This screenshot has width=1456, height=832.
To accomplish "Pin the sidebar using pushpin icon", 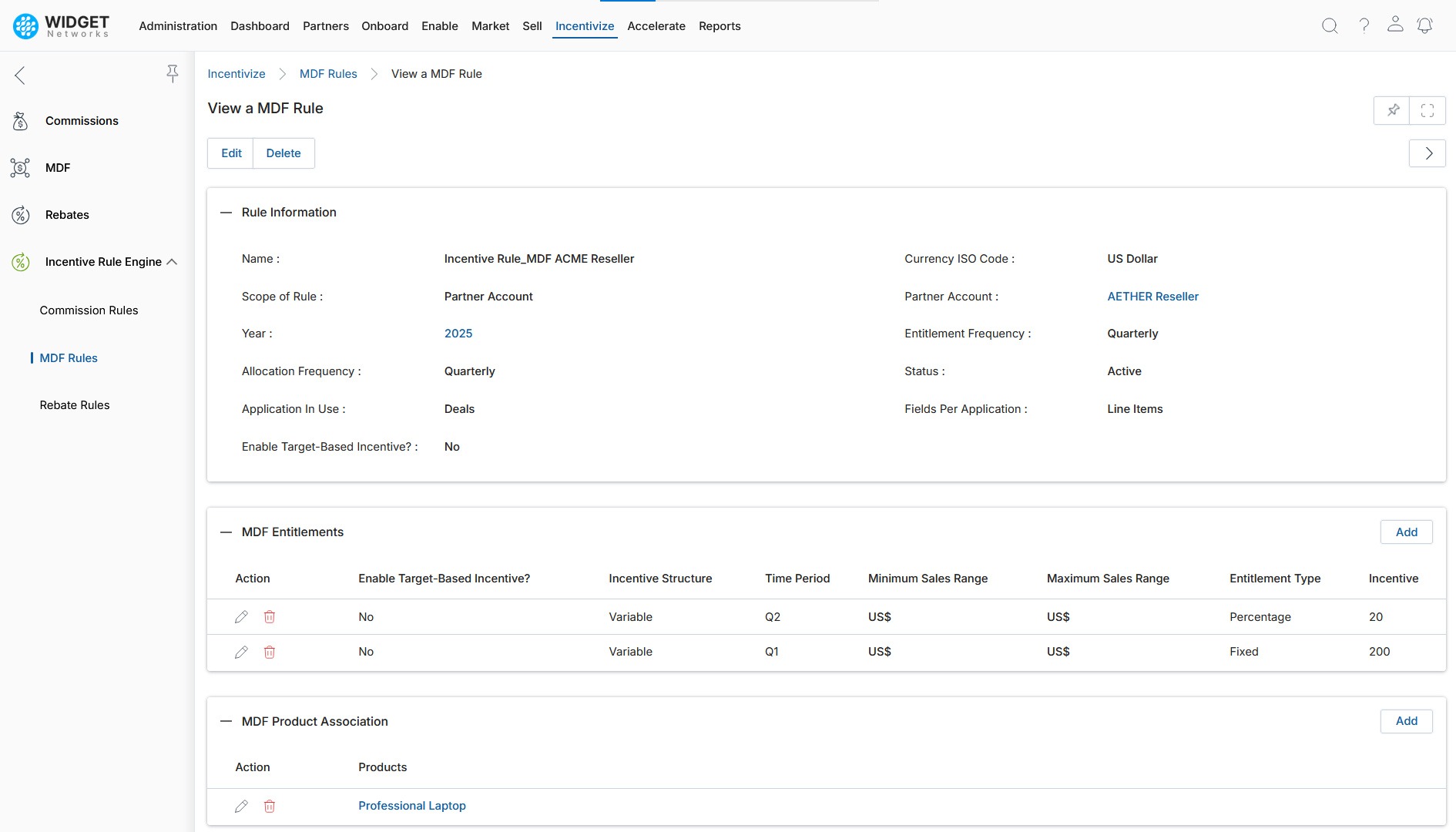I will [x=172, y=73].
